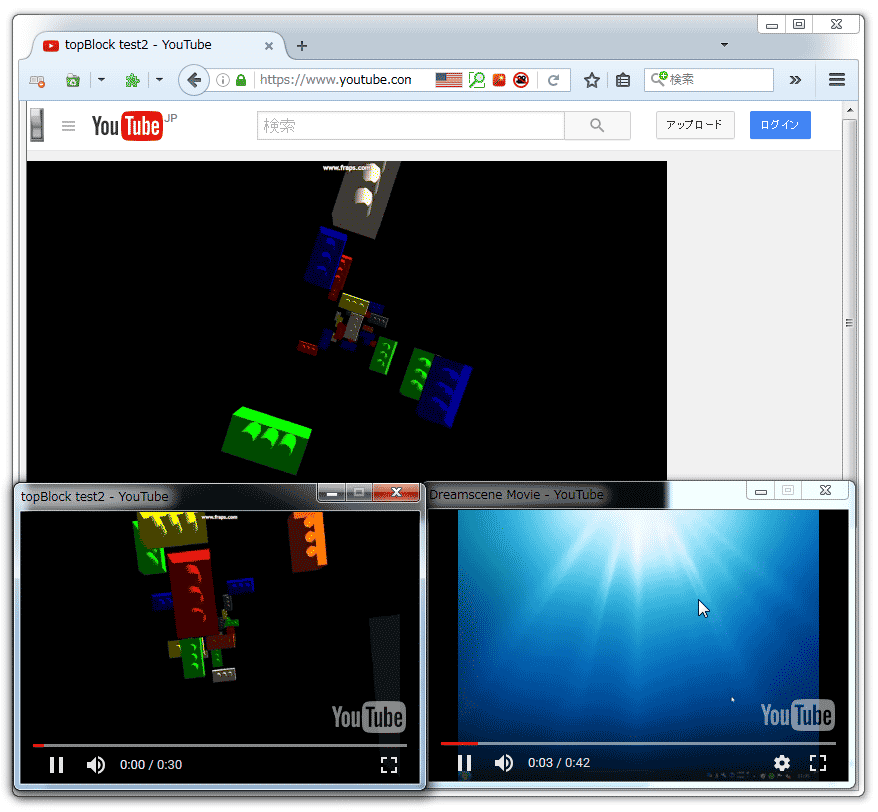Show site information via the circled i icon
The image size is (878, 812).
pos(223,80)
